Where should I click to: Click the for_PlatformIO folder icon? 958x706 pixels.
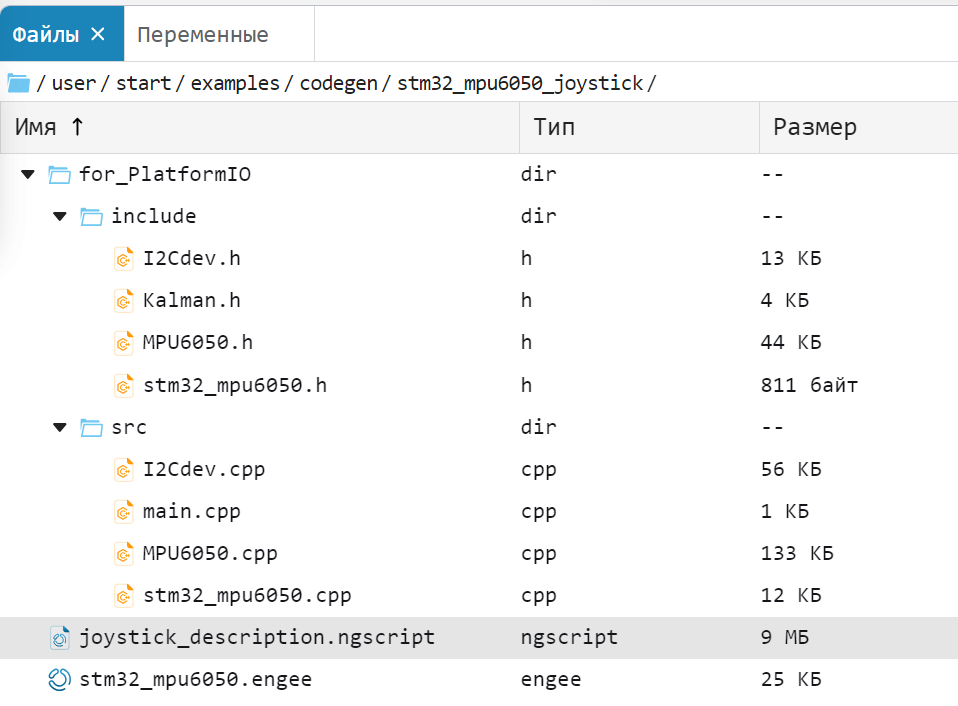pos(60,175)
